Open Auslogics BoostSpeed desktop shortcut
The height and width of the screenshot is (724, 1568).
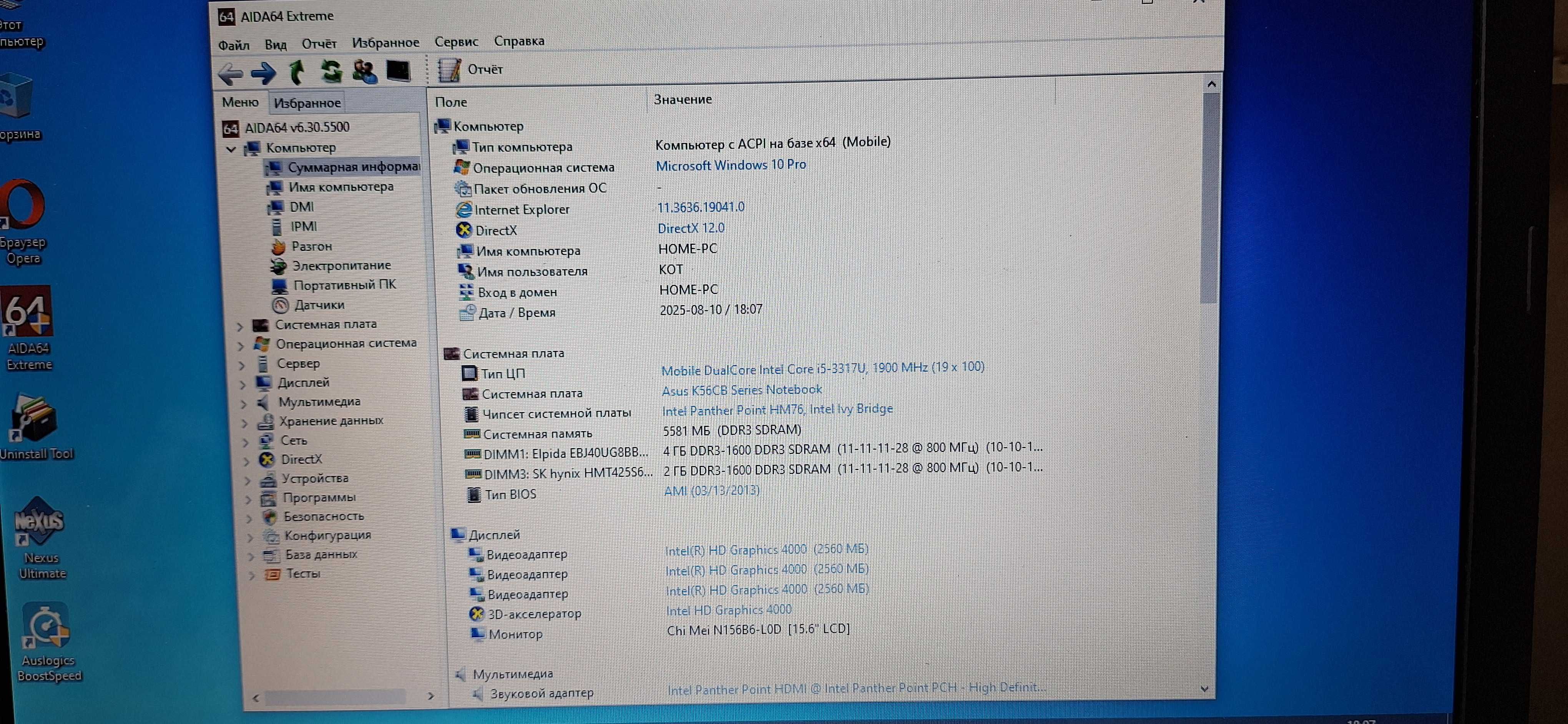coord(49,643)
